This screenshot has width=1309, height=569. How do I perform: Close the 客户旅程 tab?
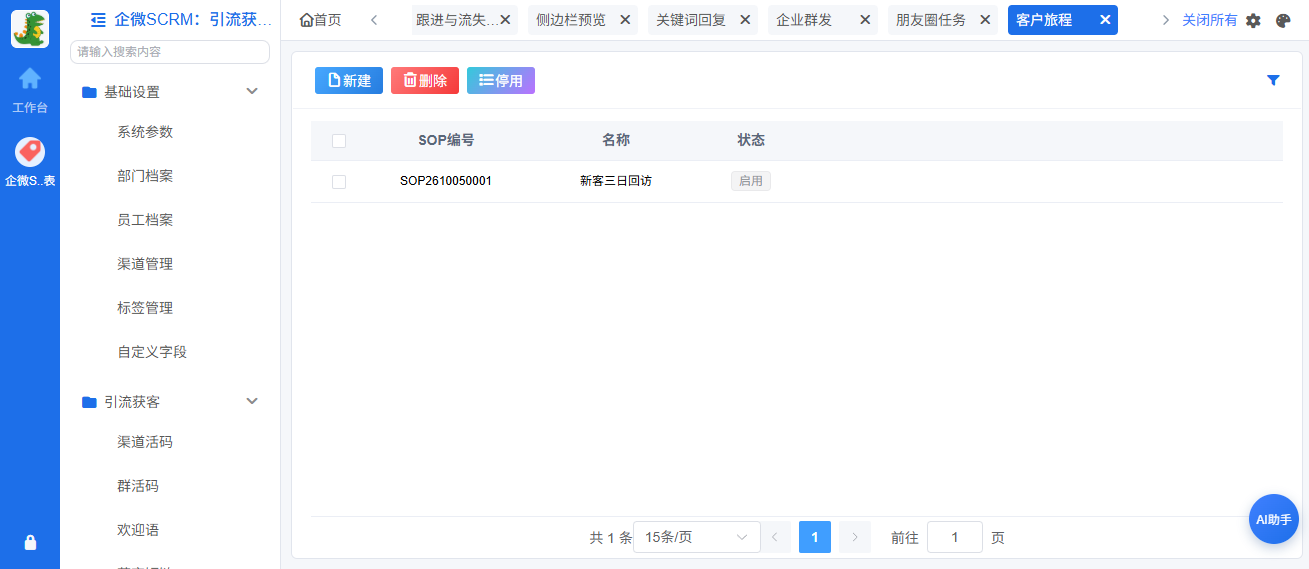1105,20
